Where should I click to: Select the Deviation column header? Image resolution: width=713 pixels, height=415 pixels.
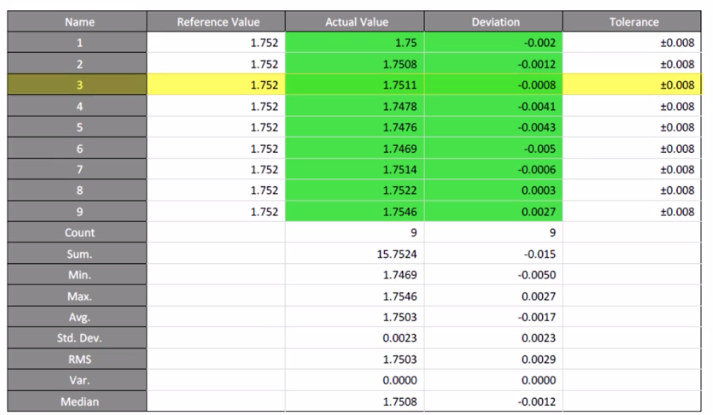pyautogui.click(x=494, y=22)
